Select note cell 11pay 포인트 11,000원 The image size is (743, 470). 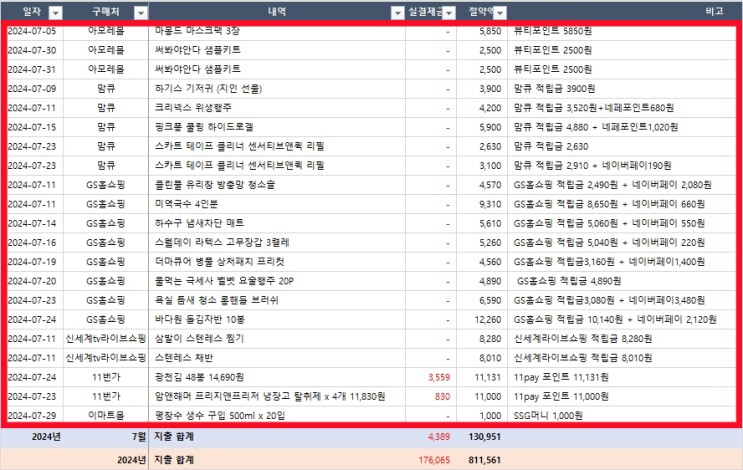[x=561, y=397]
